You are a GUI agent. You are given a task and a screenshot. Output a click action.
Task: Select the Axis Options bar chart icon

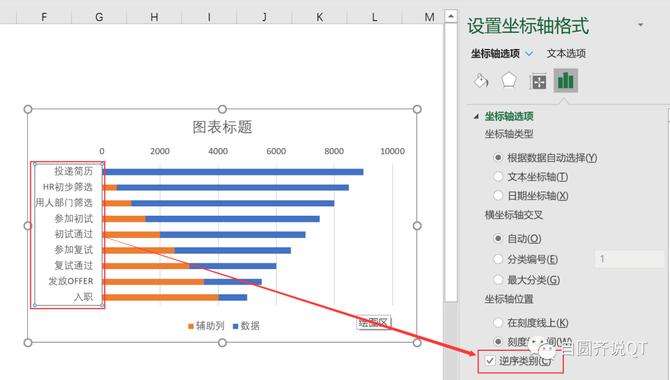pyautogui.click(x=566, y=80)
